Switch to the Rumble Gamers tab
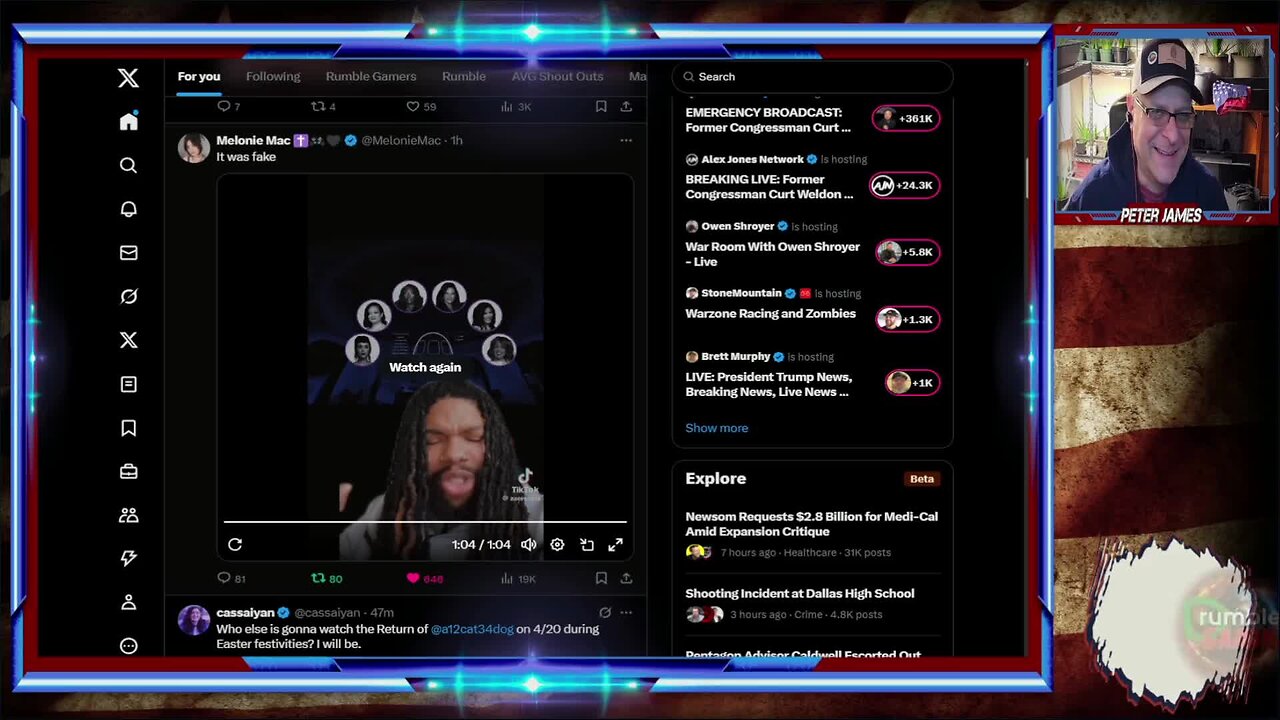 371,76
